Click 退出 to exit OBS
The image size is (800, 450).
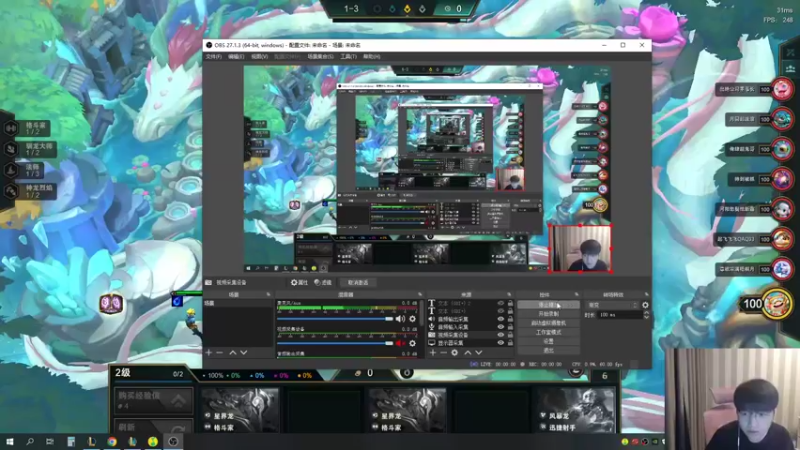548,351
